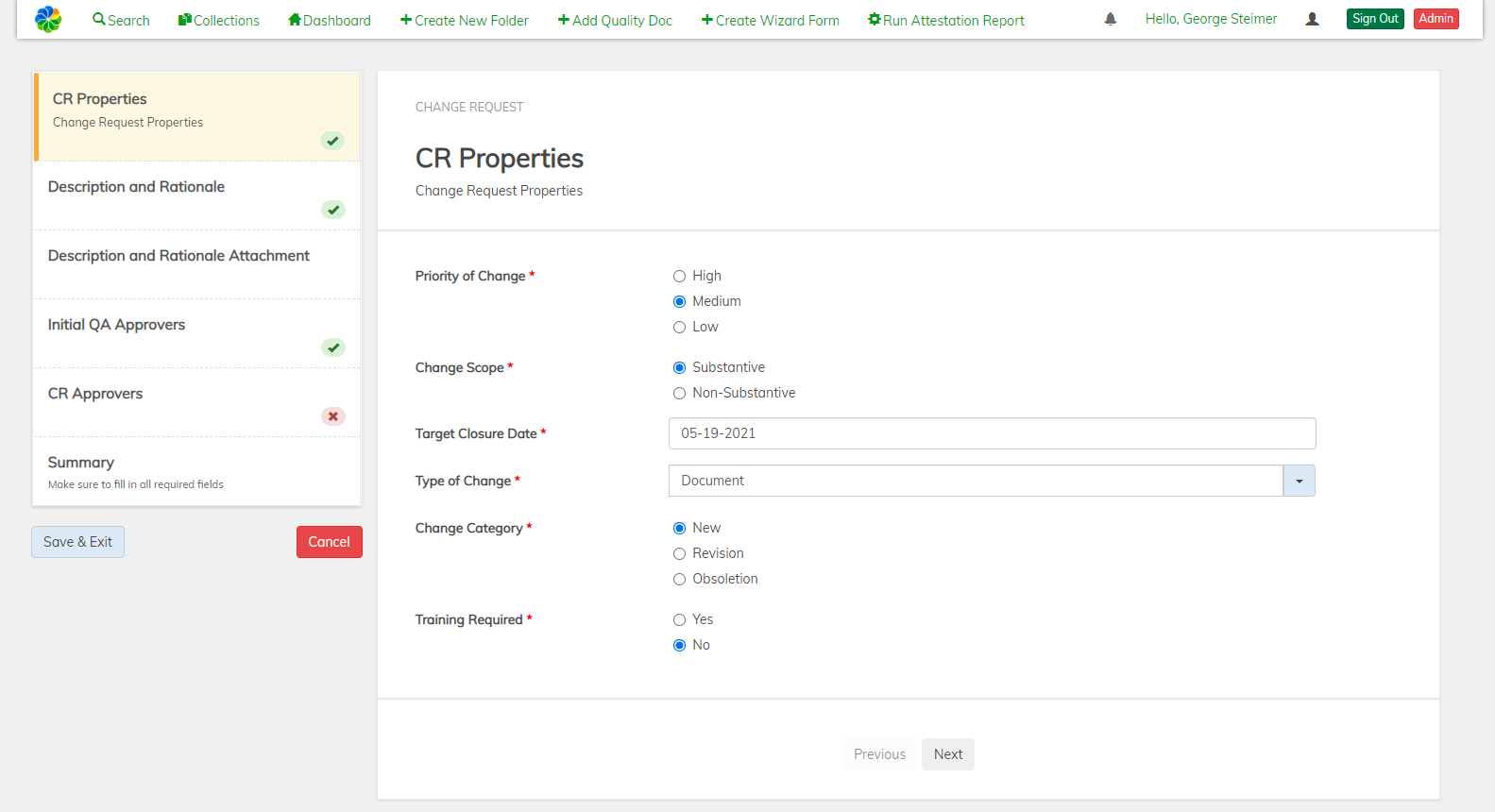
Task: Choose Non-Substantive change scope
Action: click(679, 394)
